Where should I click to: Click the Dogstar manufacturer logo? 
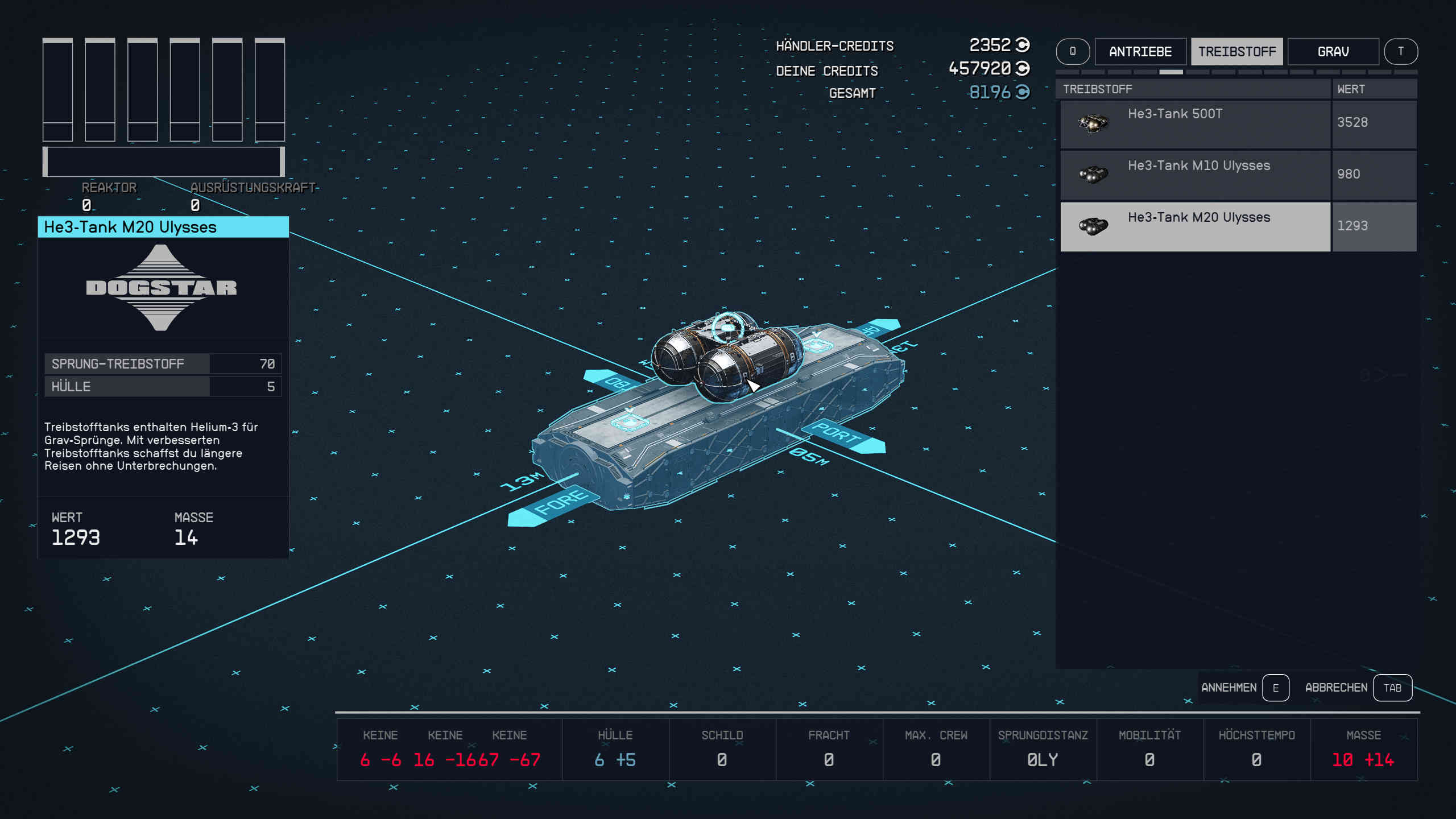(162, 288)
